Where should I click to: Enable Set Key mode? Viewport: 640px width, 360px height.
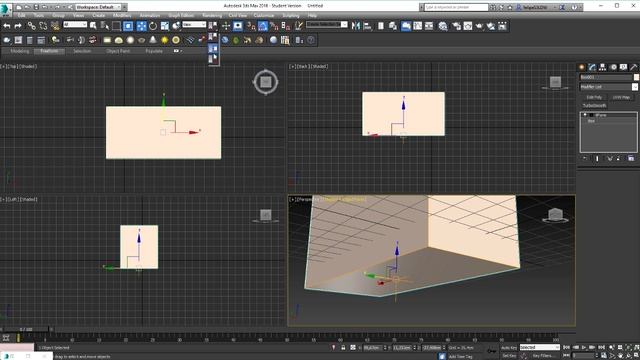[x=509, y=356]
